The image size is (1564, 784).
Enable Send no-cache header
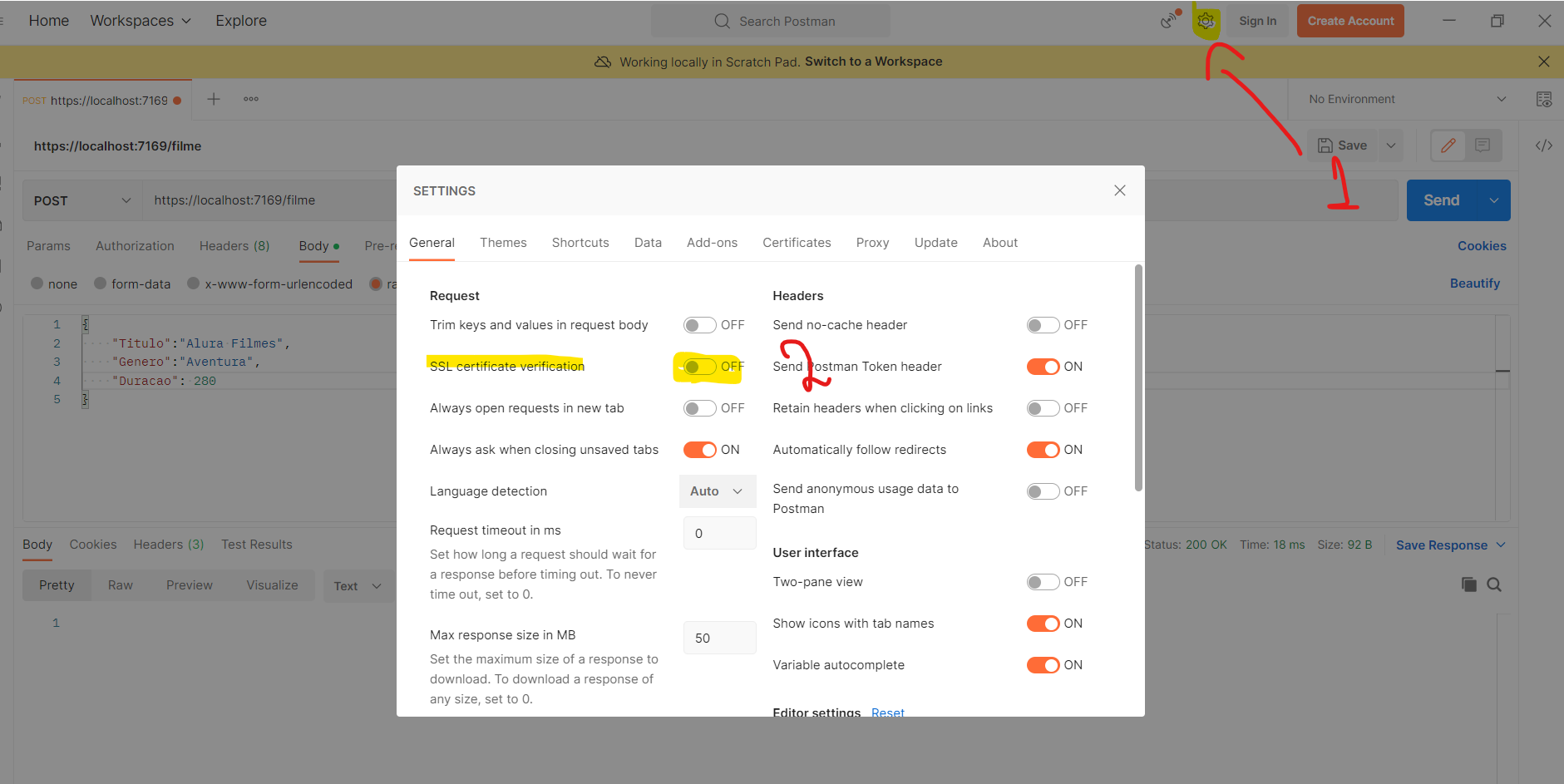point(1043,325)
